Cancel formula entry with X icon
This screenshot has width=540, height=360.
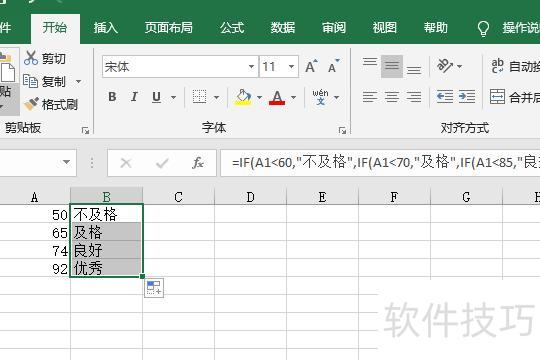pyautogui.click(x=126, y=163)
